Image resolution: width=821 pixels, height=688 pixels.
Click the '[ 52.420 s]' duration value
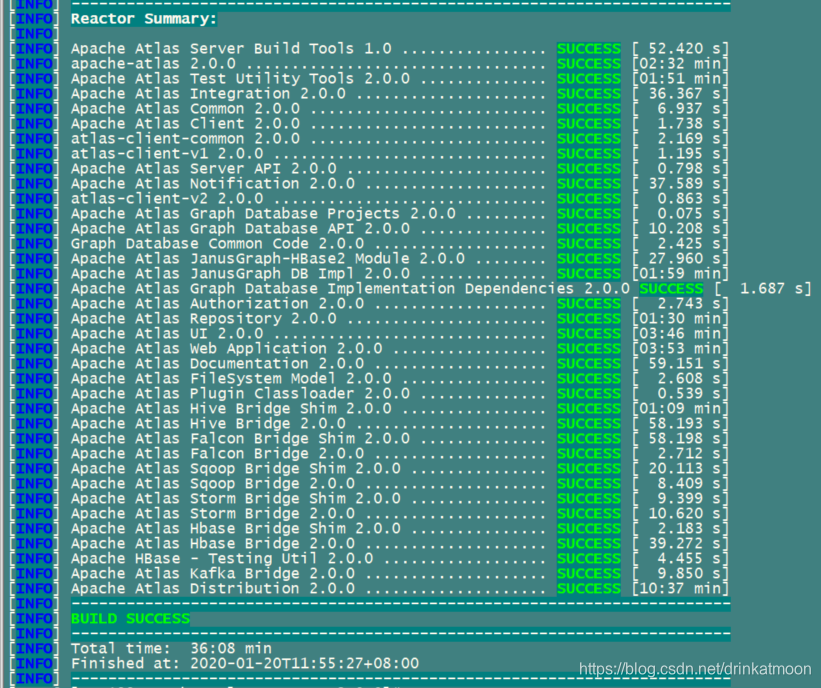click(680, 49)
